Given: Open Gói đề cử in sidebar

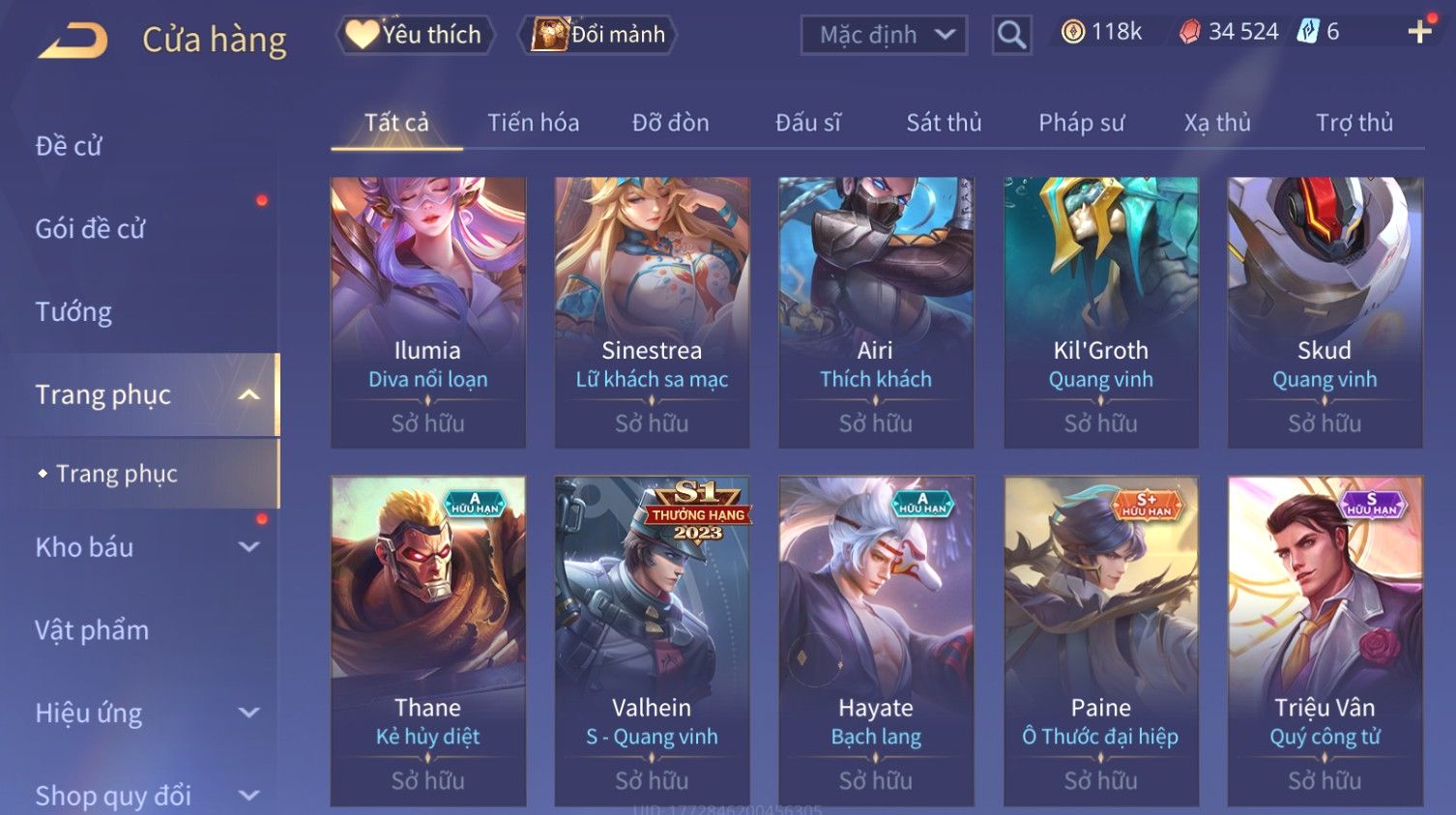Looking at the screenshot, I should [x=90, y=229].
